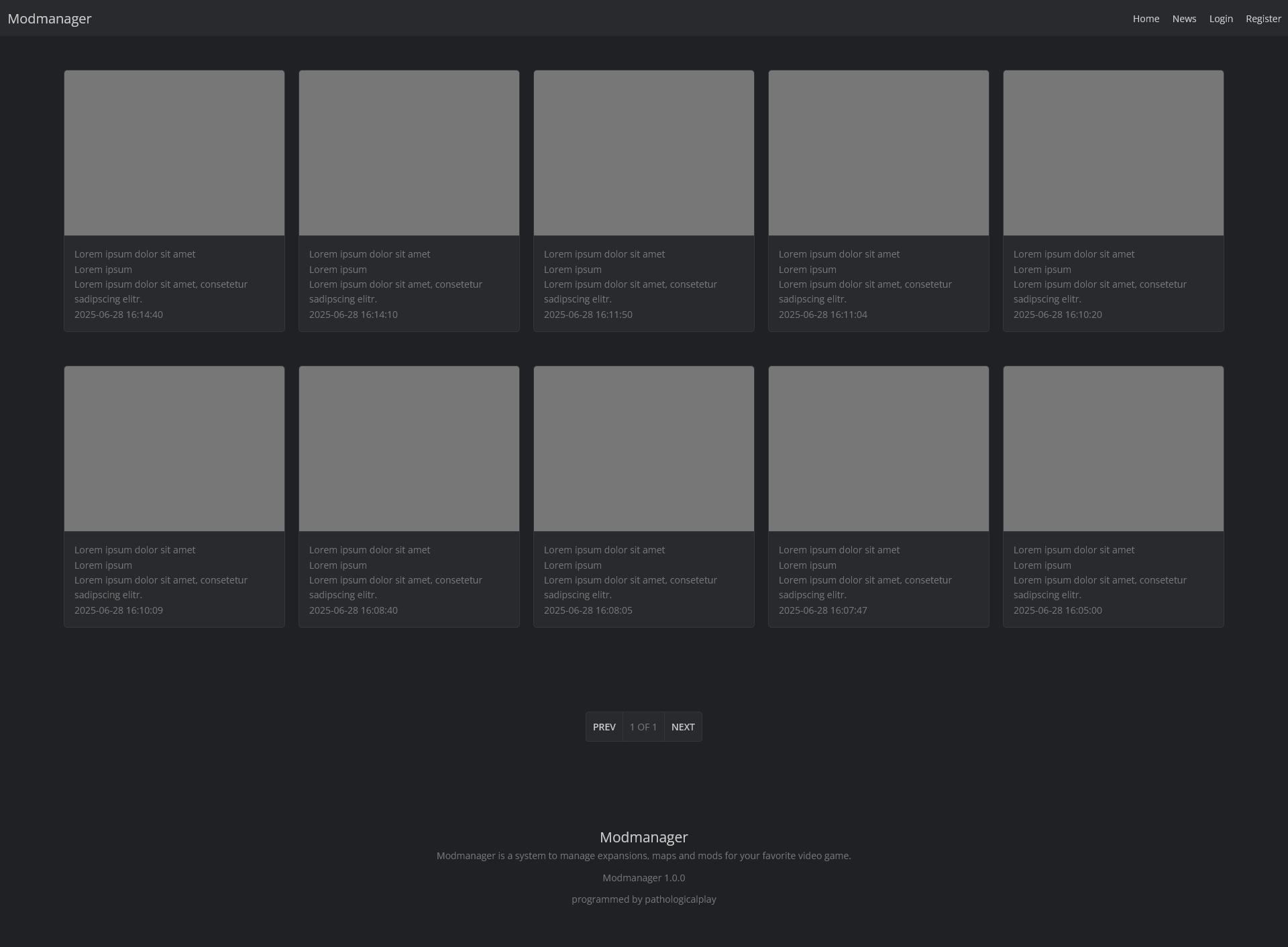
Task: Go to the Login page
Action: [x=1221, y=19]
